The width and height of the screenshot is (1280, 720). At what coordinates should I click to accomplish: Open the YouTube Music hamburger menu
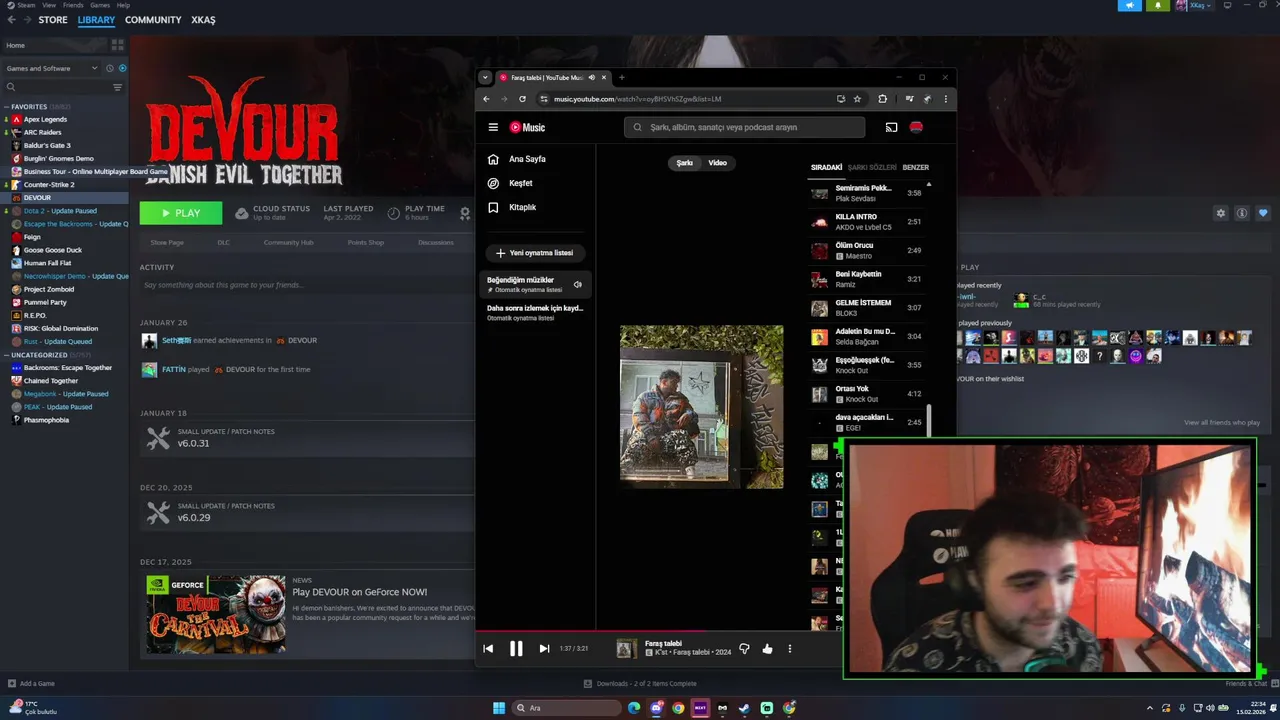493,127
